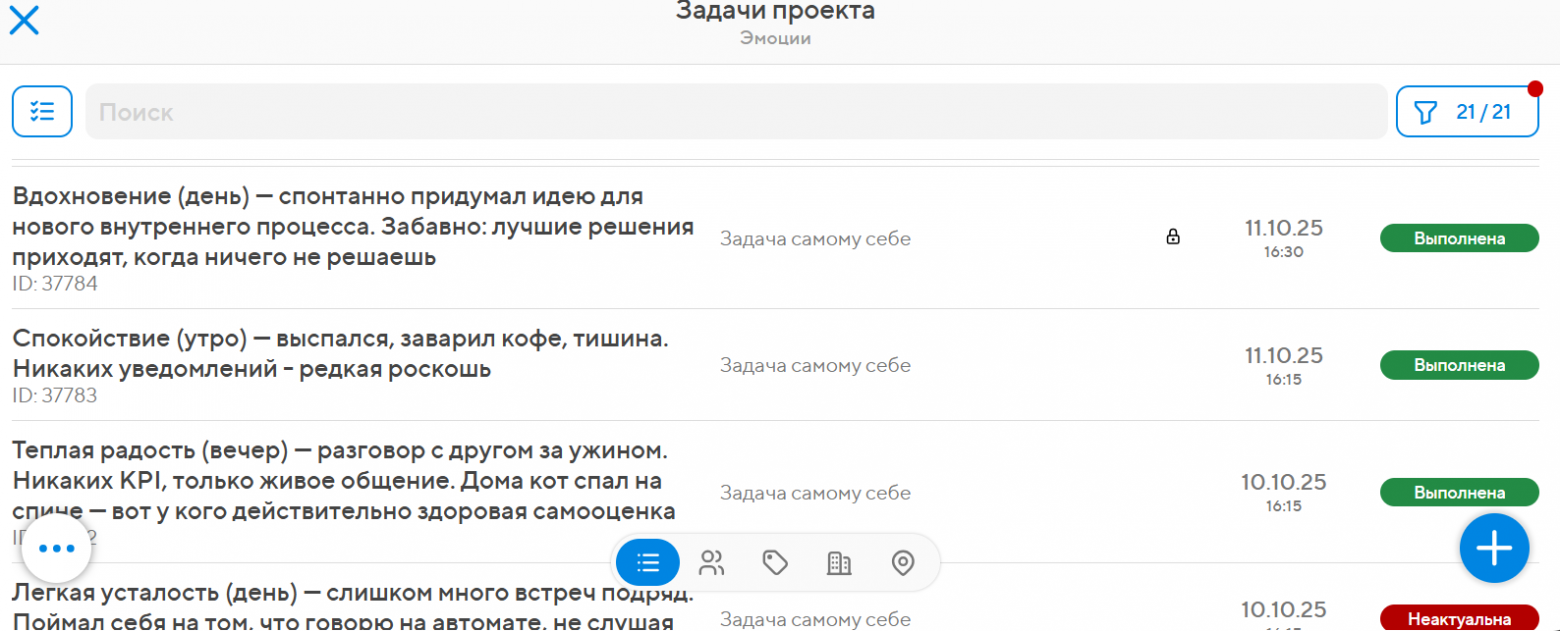Select the tag icon in the bottom bar
Image resolution: width=1560 pixels, height=631 pixels.
click(x=775, y=562)
